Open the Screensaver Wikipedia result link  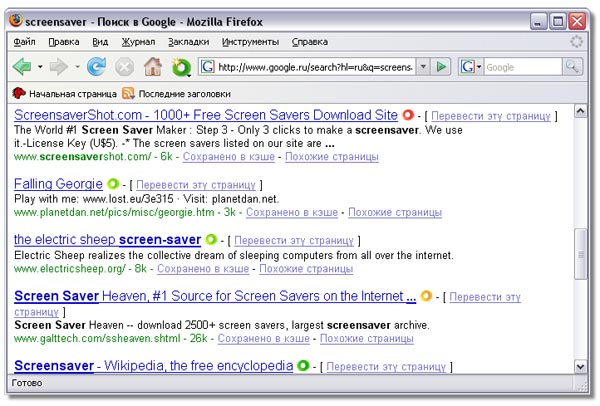point(154,366)
